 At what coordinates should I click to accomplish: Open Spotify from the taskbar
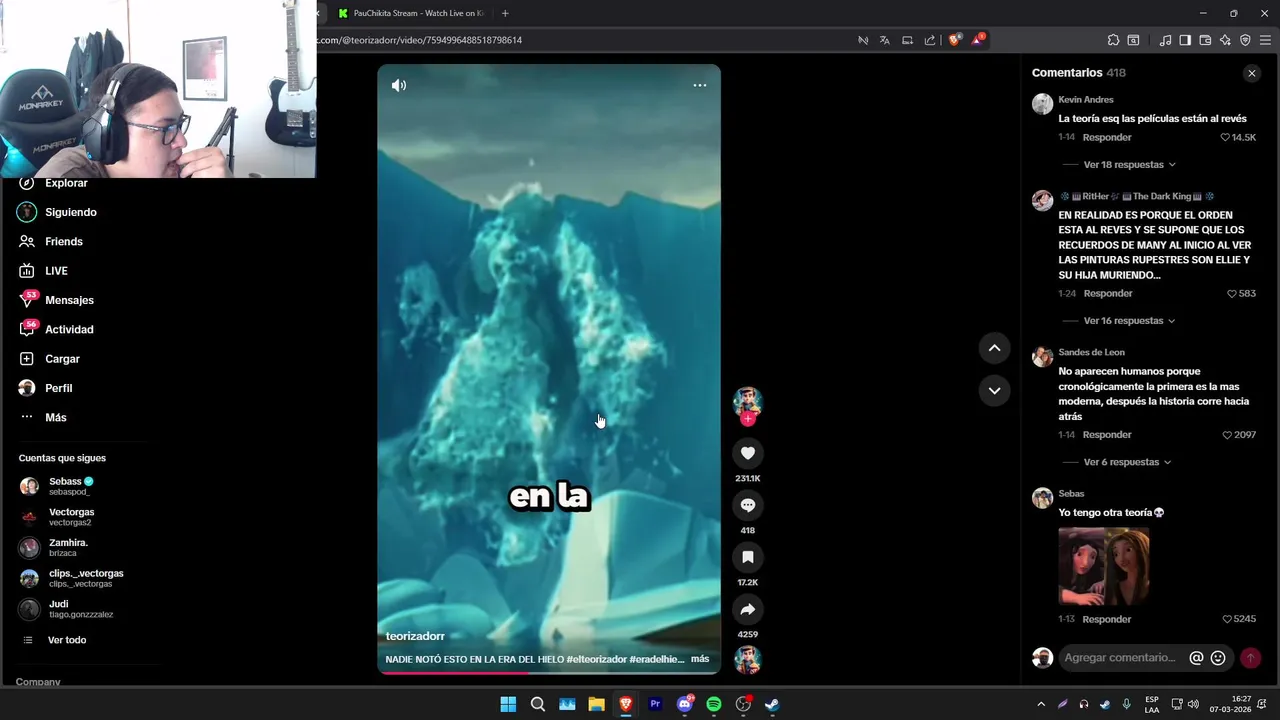(x=714, y=704)
